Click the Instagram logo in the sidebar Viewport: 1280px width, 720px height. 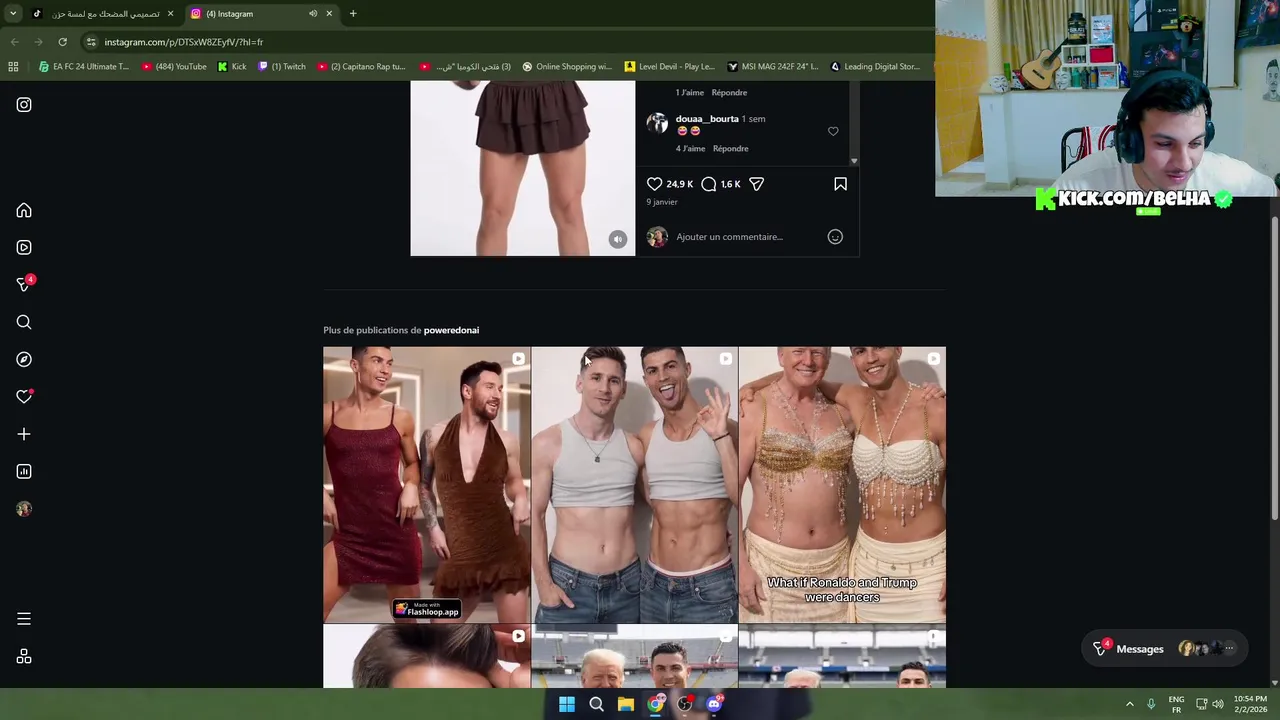24,104
